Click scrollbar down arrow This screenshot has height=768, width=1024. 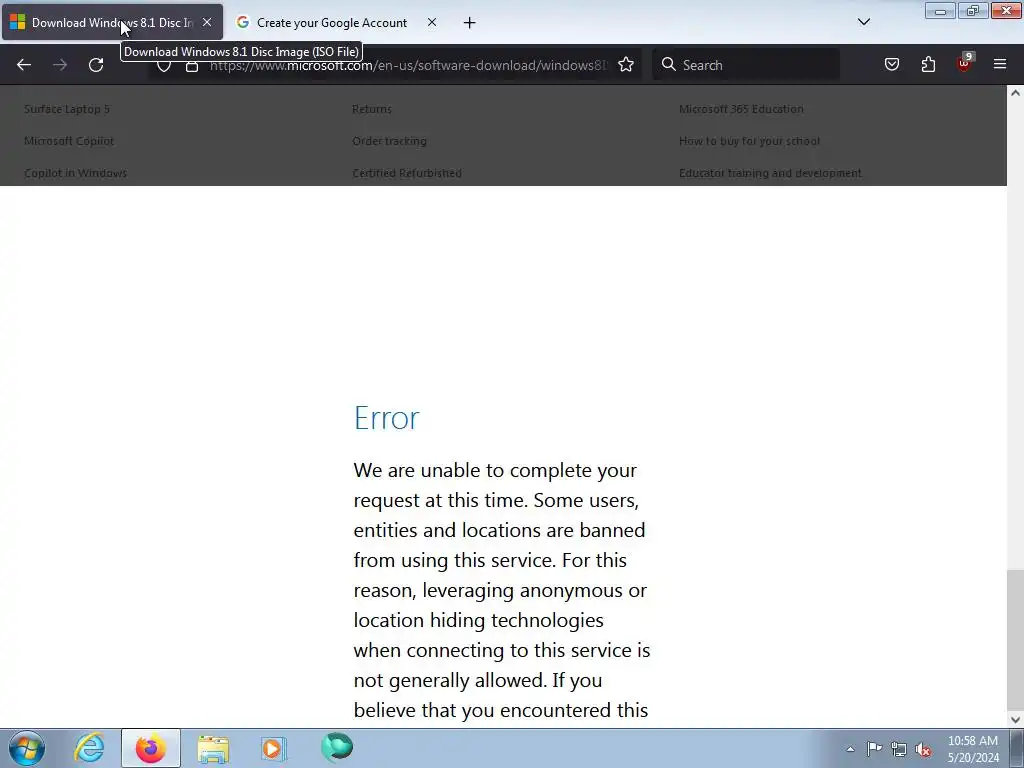coord(1015,720)
